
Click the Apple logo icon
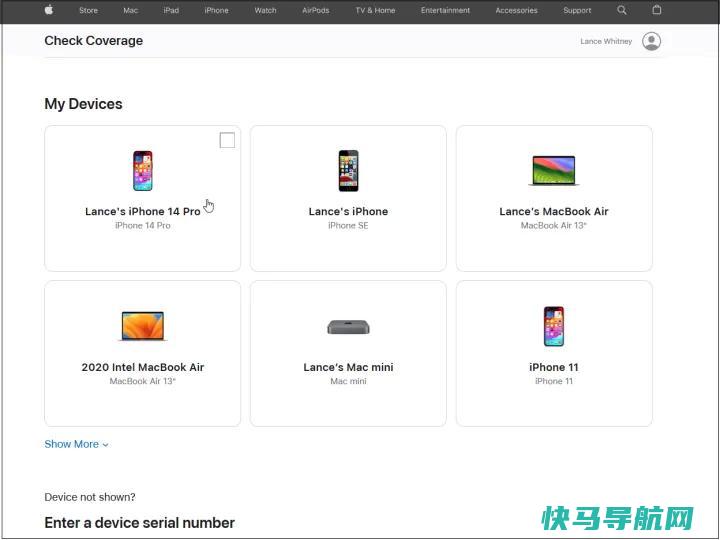(x=49, y=10)
